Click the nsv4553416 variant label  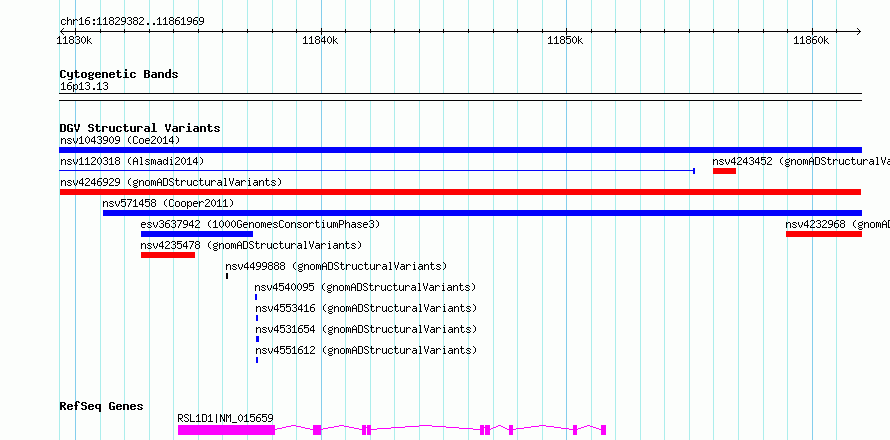[366, 308]
